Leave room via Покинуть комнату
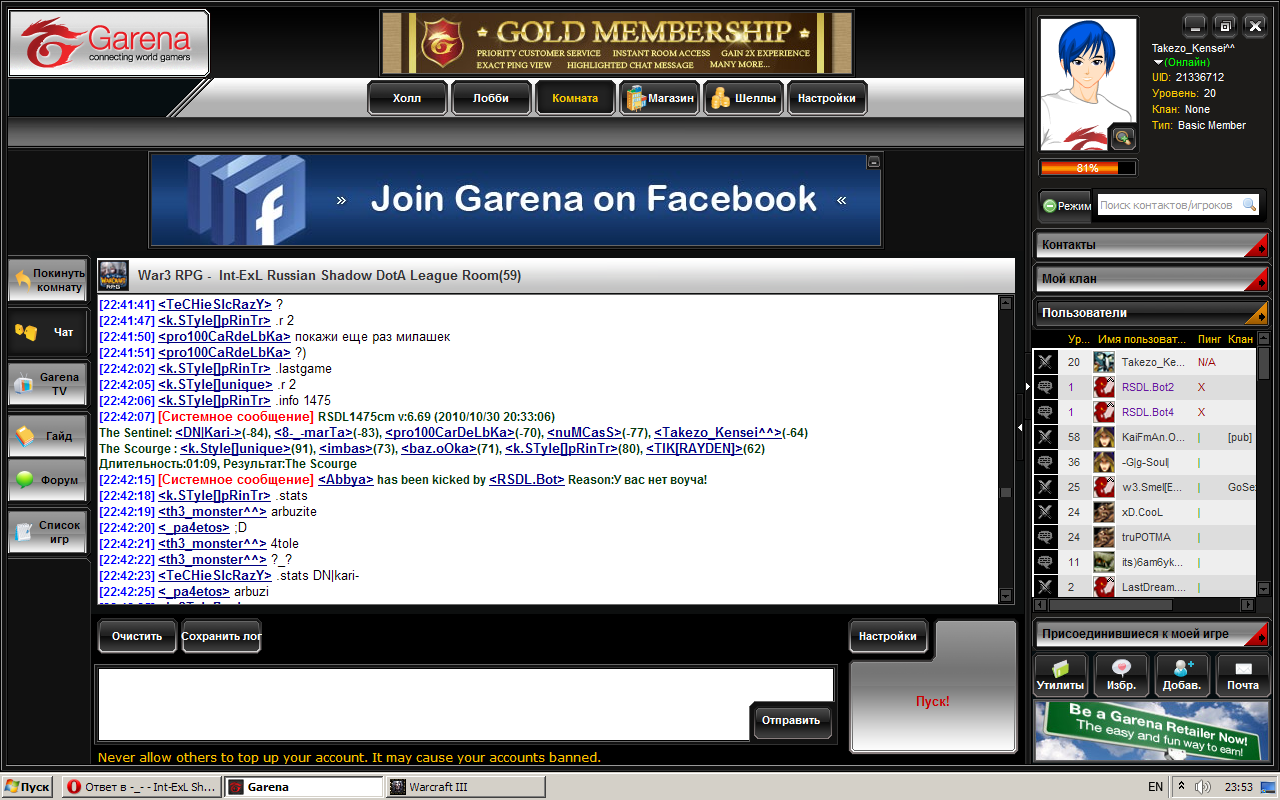 [48, 280]
